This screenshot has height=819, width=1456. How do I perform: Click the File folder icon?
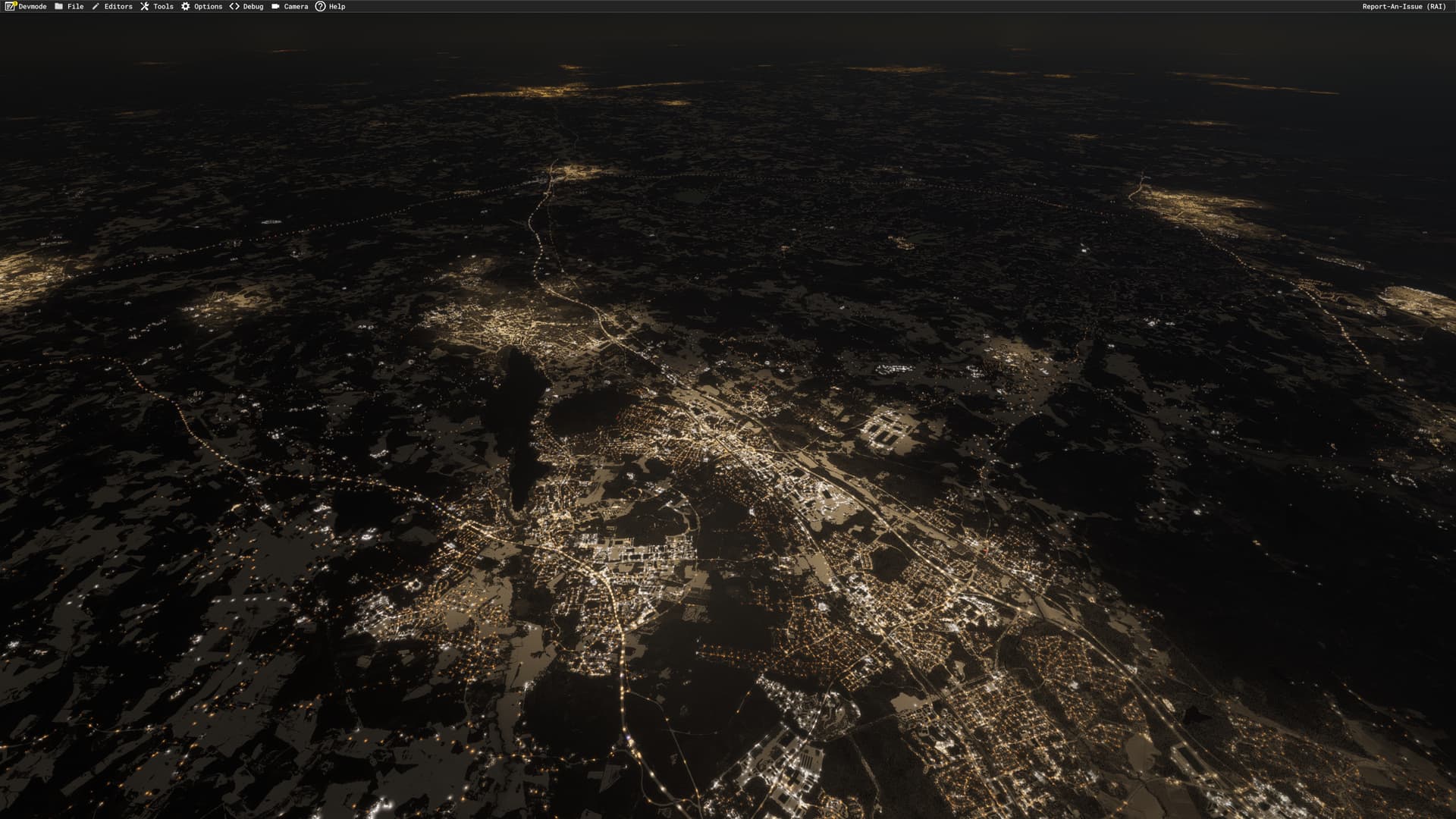point(59,6)
